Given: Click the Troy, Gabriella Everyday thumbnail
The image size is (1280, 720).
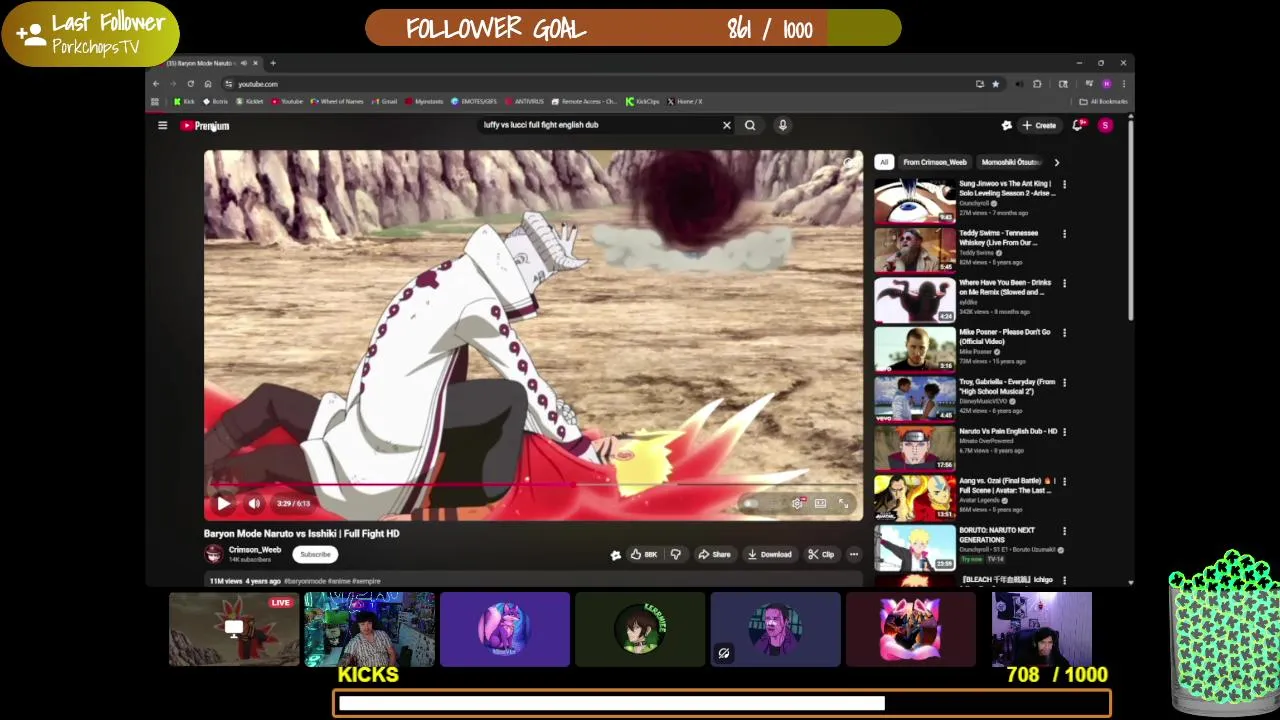Looking at the screenshot, I should click(x=915, y=399).
